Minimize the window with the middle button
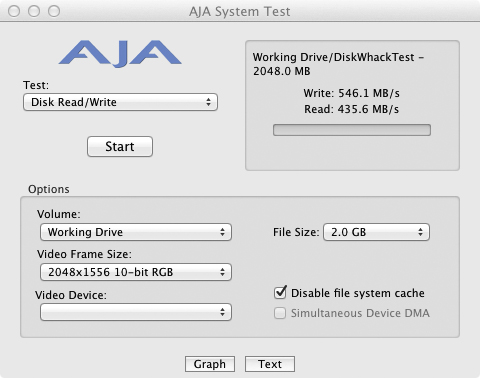 [x=34, y=11]
